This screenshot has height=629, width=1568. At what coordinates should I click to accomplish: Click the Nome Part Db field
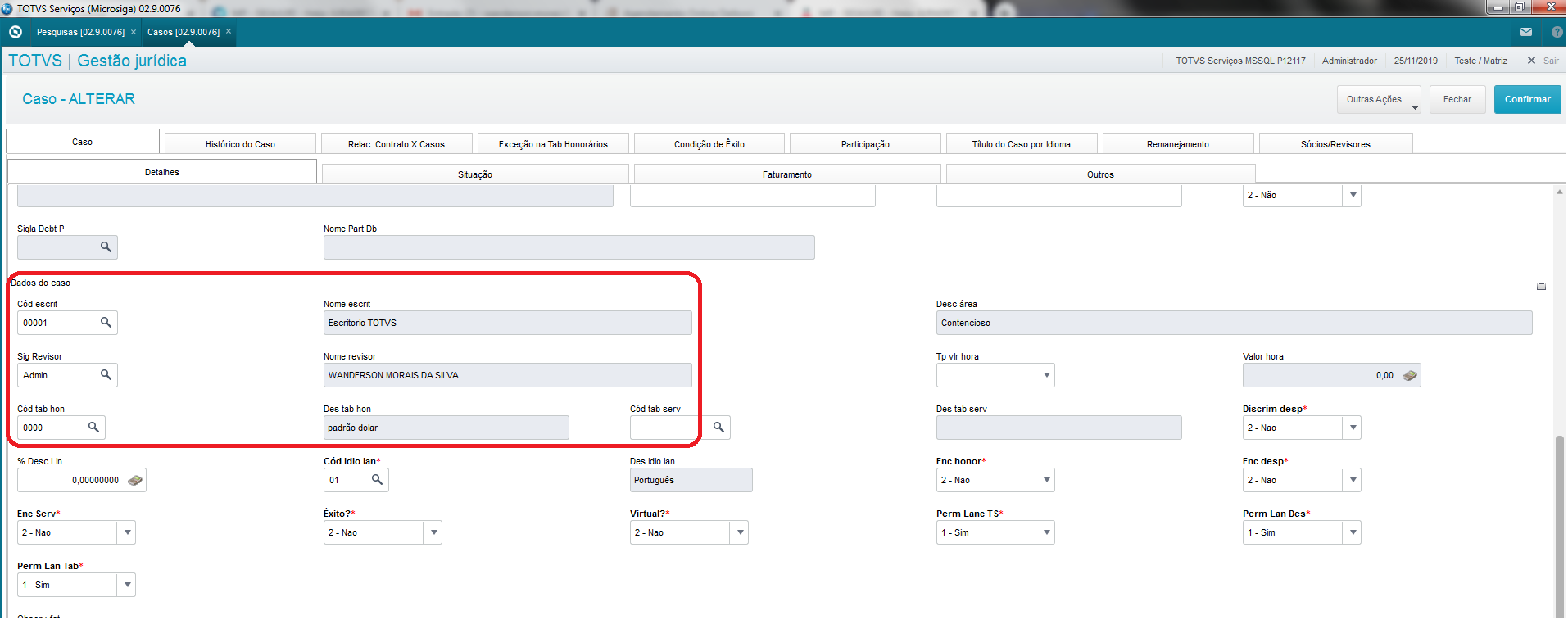[x=569, y=247]
